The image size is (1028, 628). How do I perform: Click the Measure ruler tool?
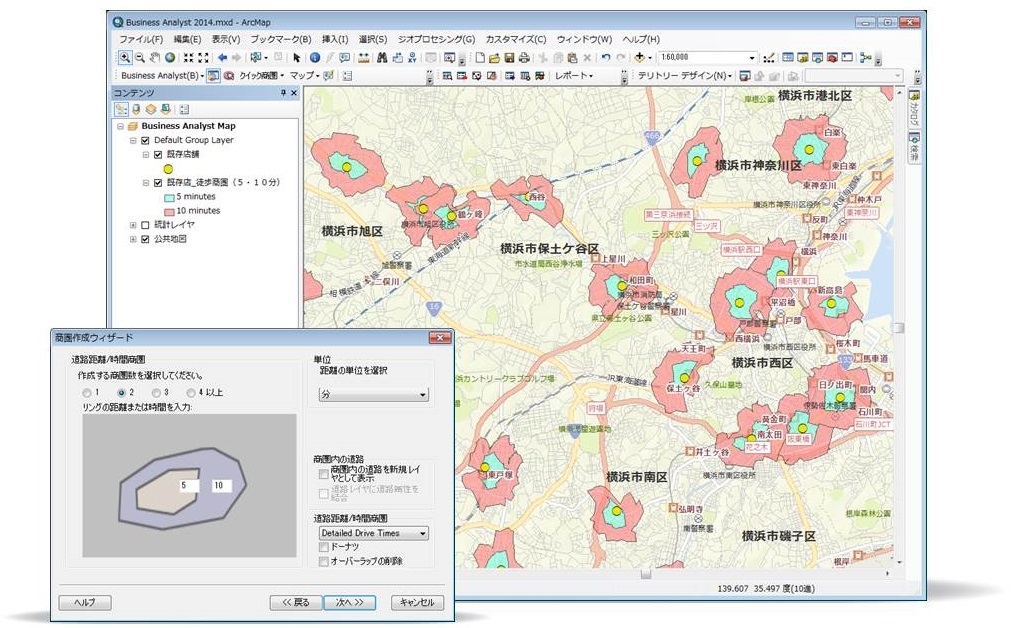click(363, 58)
